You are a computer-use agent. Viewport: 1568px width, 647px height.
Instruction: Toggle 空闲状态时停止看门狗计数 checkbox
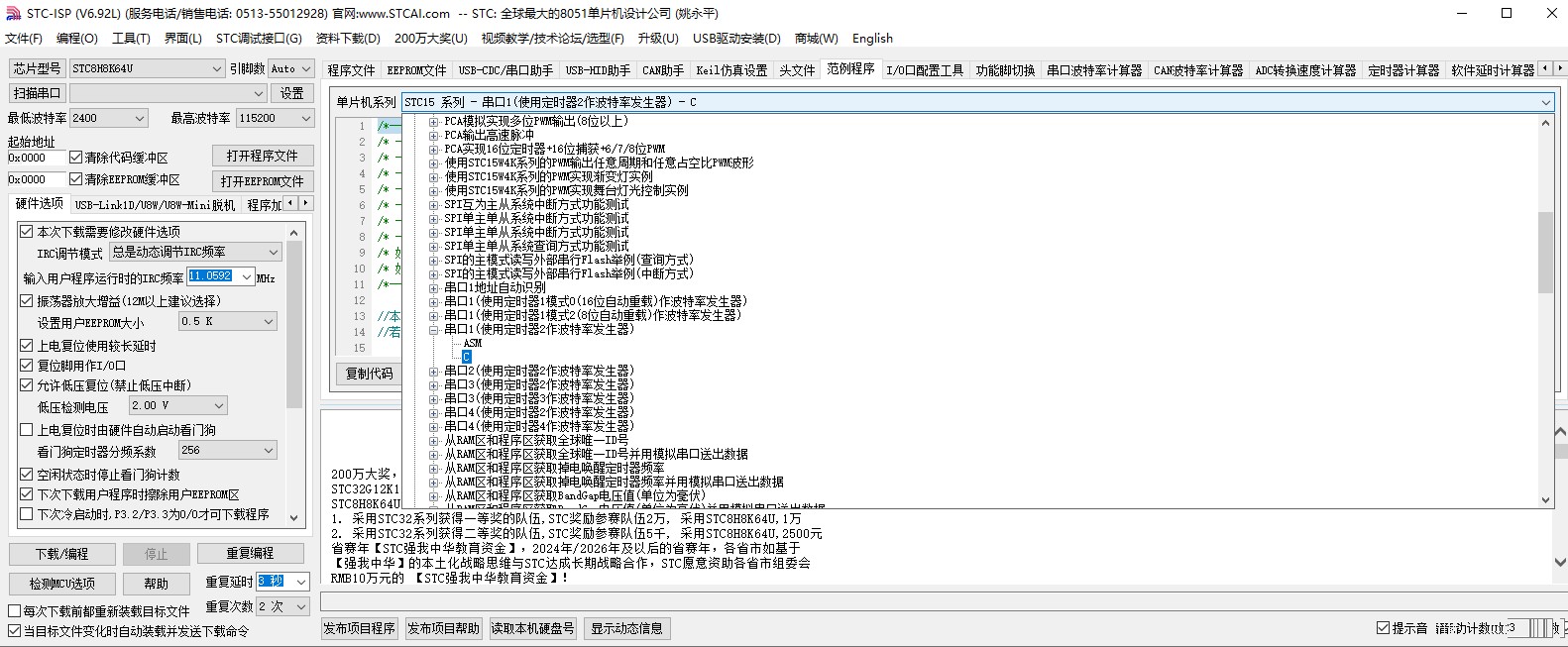(x=27, y=474)
